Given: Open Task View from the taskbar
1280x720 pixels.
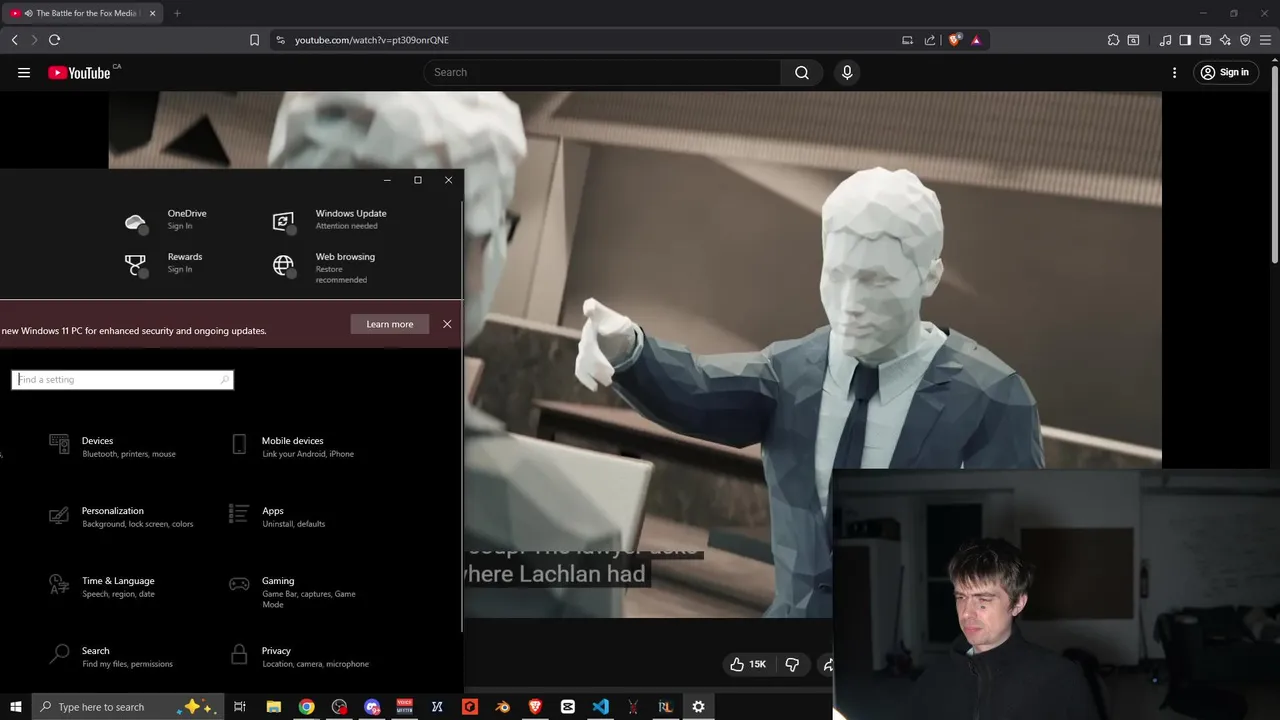Looking at the screenshot, I should pyautogui.click(x=240, y=706).
